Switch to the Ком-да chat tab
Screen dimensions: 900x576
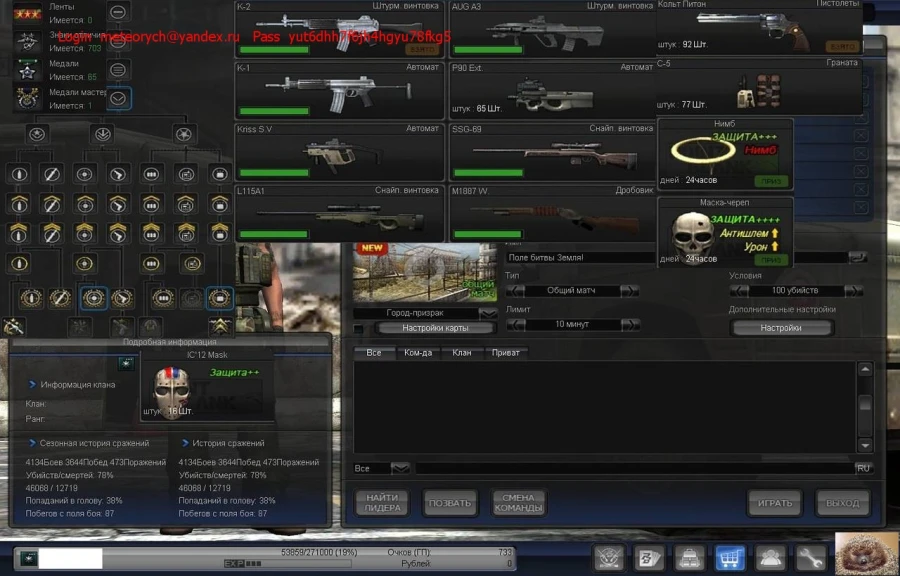coord(418,353)
